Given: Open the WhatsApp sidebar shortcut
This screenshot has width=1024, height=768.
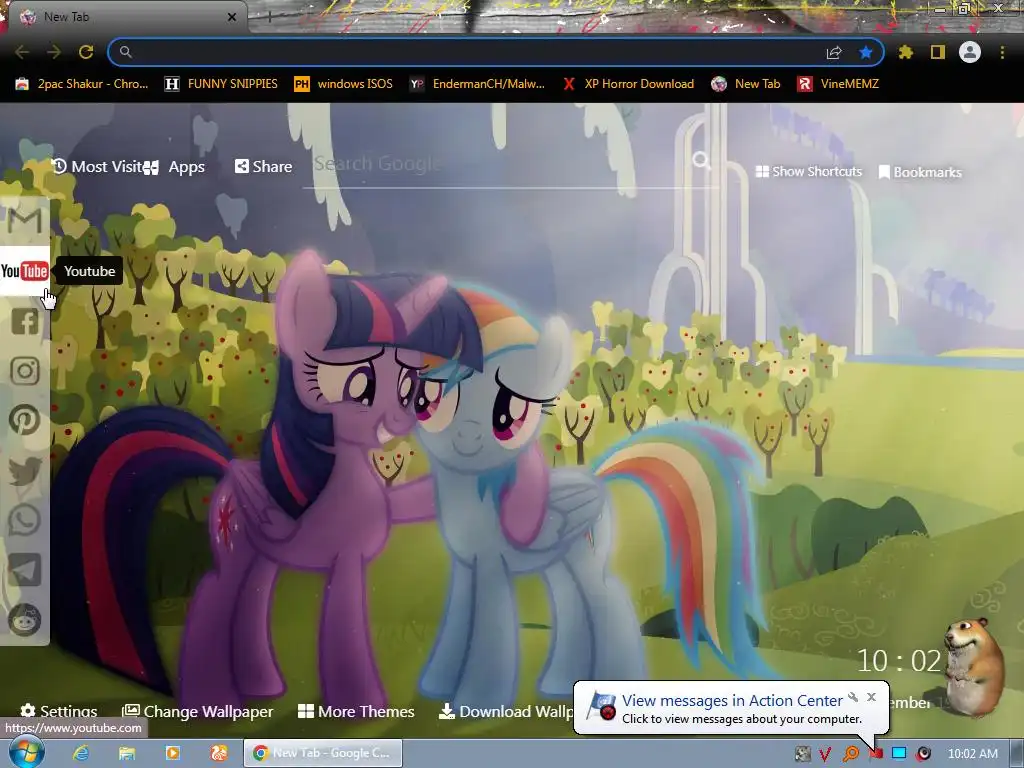Looking at the screenshot, I should pyautogui.click(x=25, y=520).
